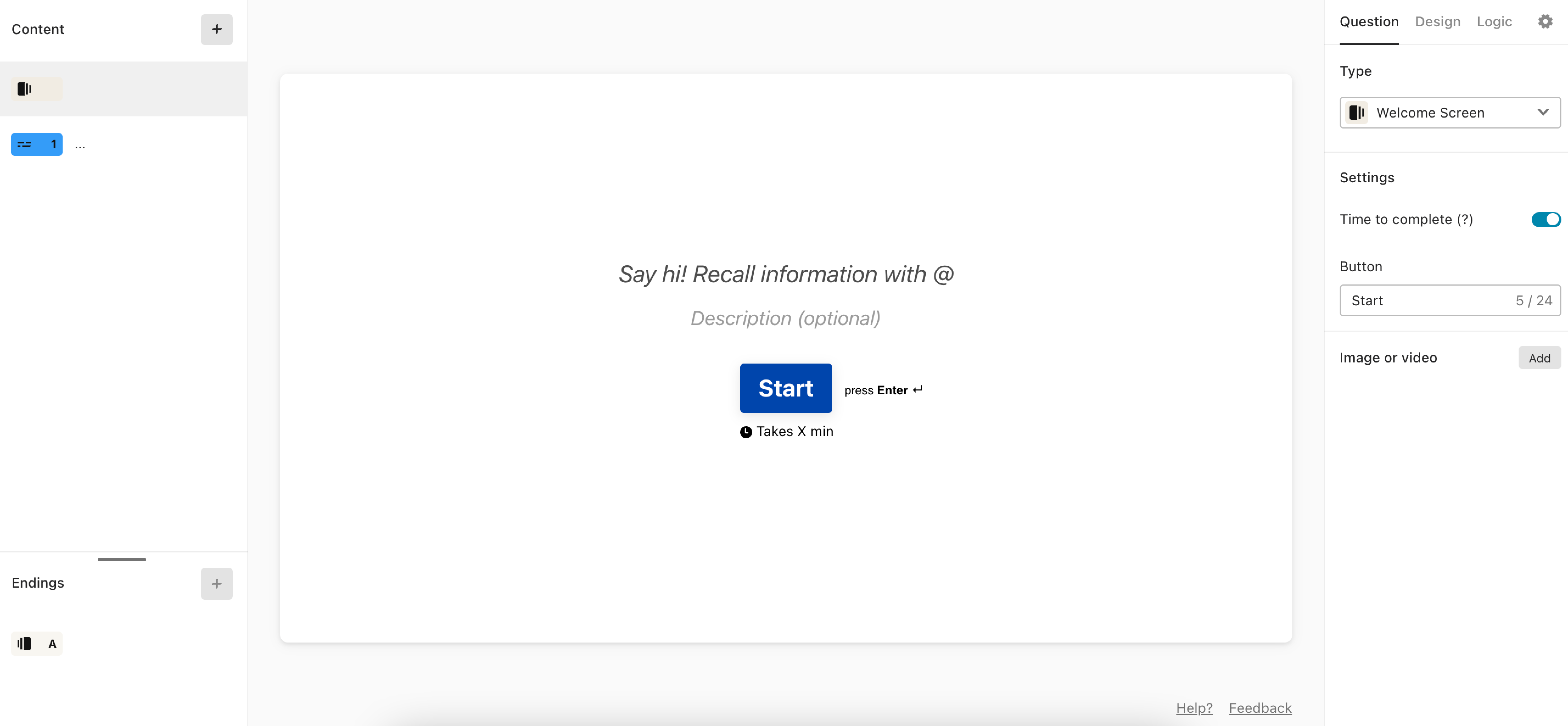The height and width of the screenshot is (726, 1568).
Task: Grab the handle bar above Endings section
Action: tap(122, 559)
